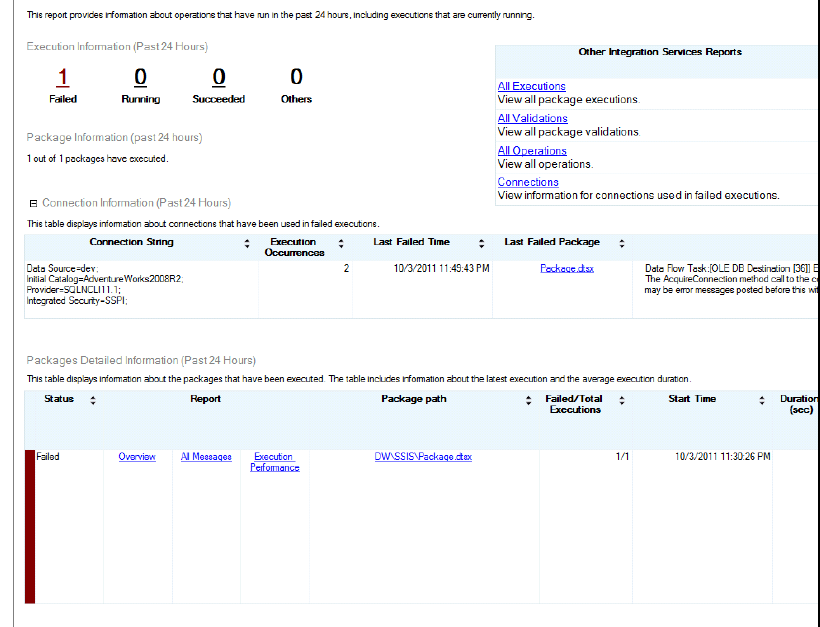The height and width of the screenshot is (627, 820).
Task: Open the All Operations report
Action: 532,151
